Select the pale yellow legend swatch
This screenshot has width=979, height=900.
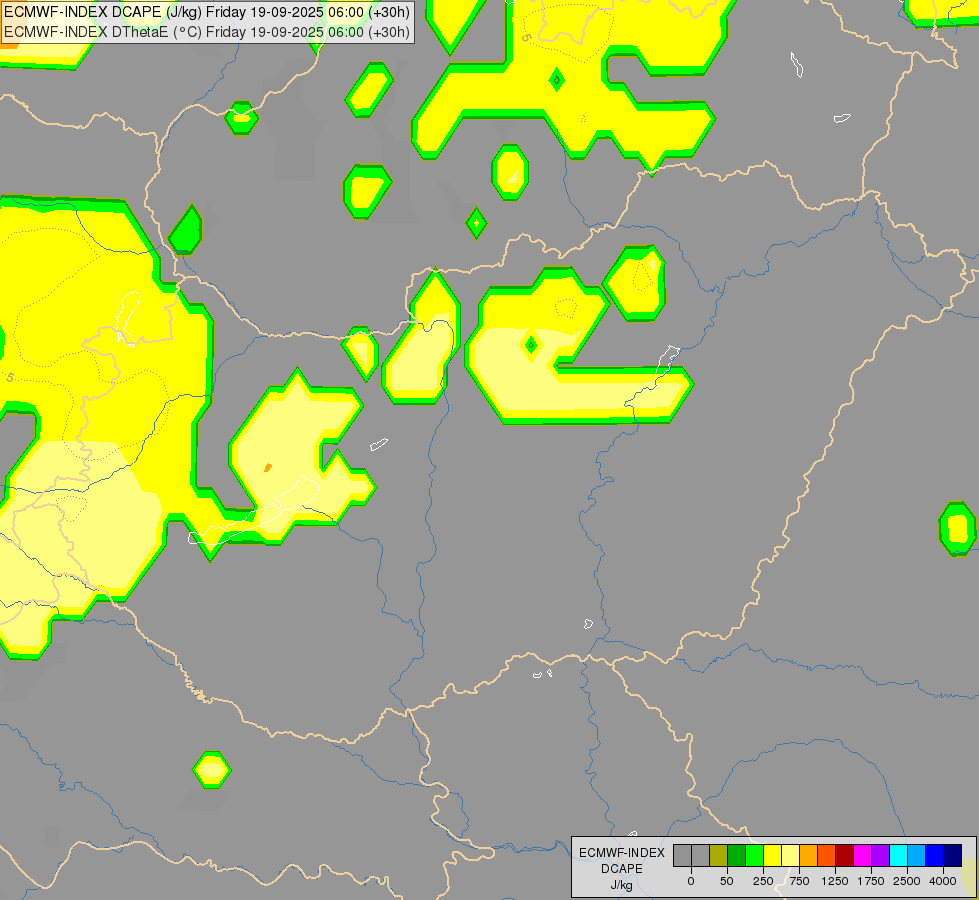click(790, 855)
